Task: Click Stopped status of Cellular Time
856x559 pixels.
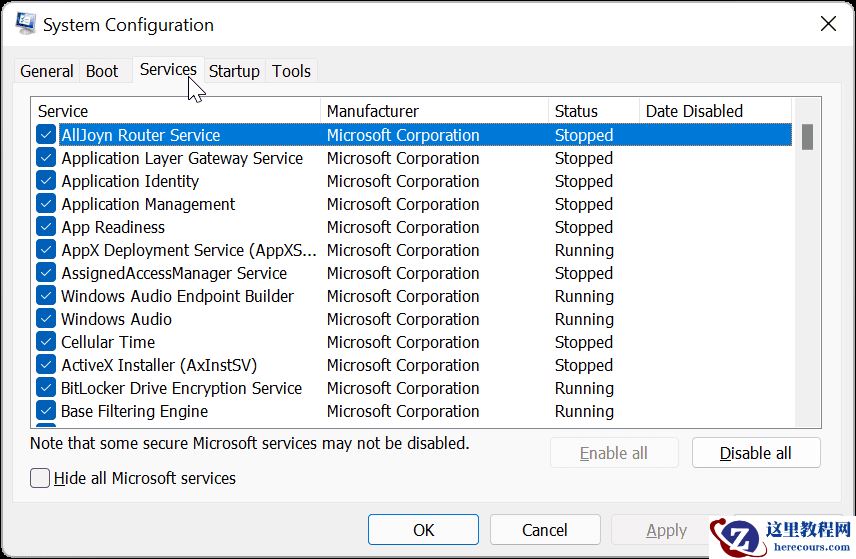Action: coord(584,342)
